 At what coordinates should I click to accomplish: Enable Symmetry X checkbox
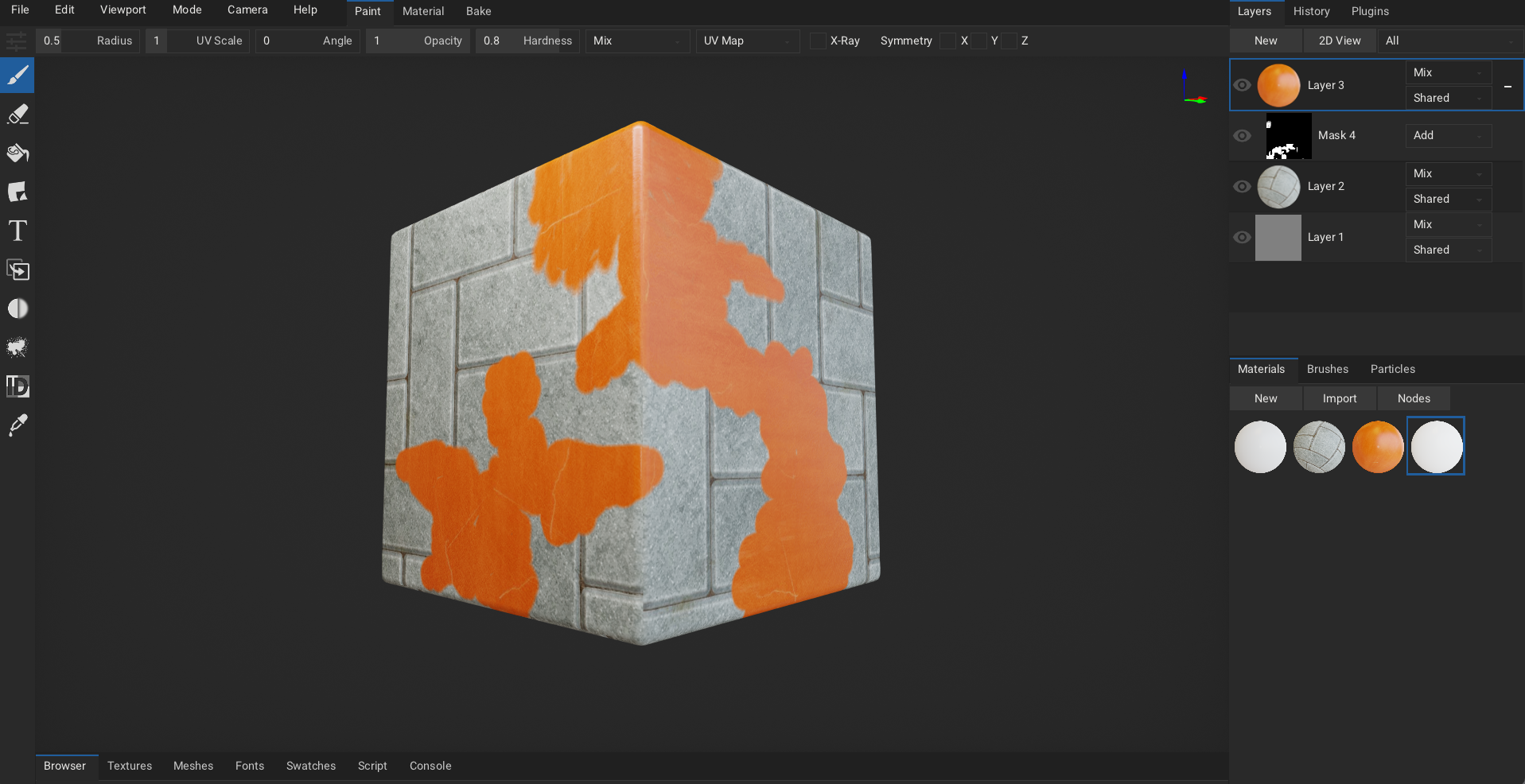[947, 41]
